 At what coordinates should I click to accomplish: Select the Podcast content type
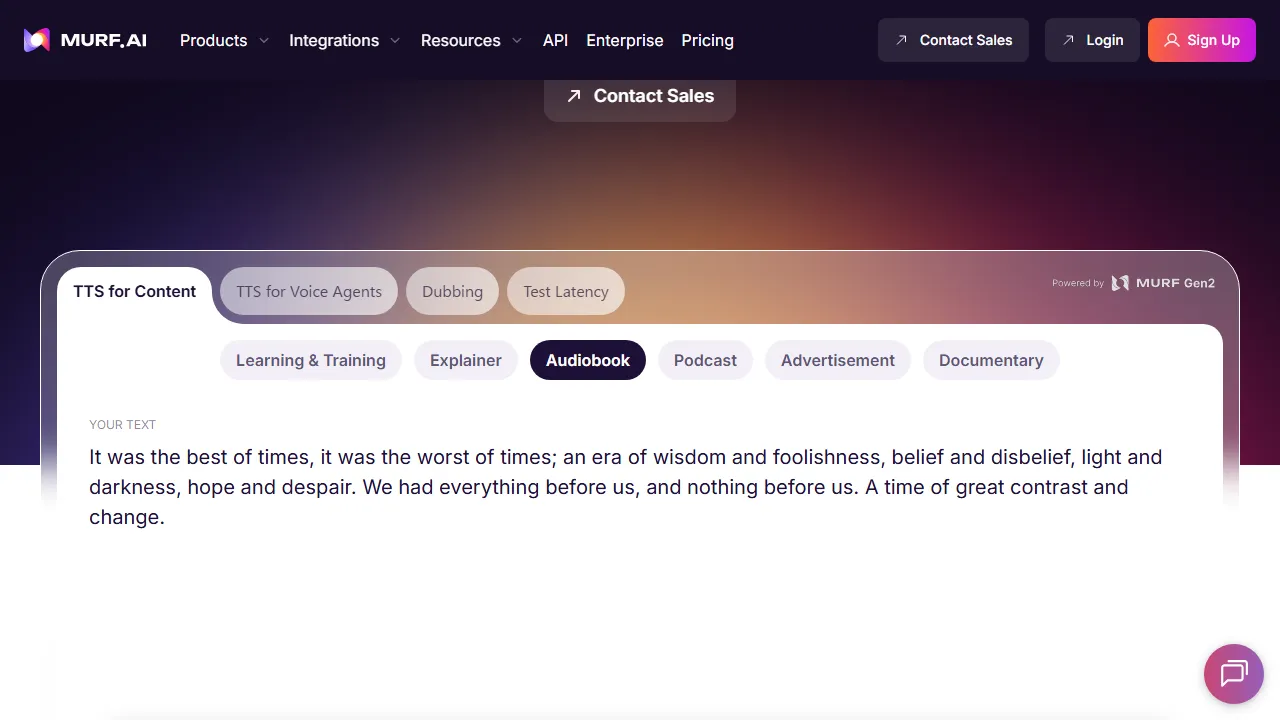pyautogui.click(x=705, y=360)
